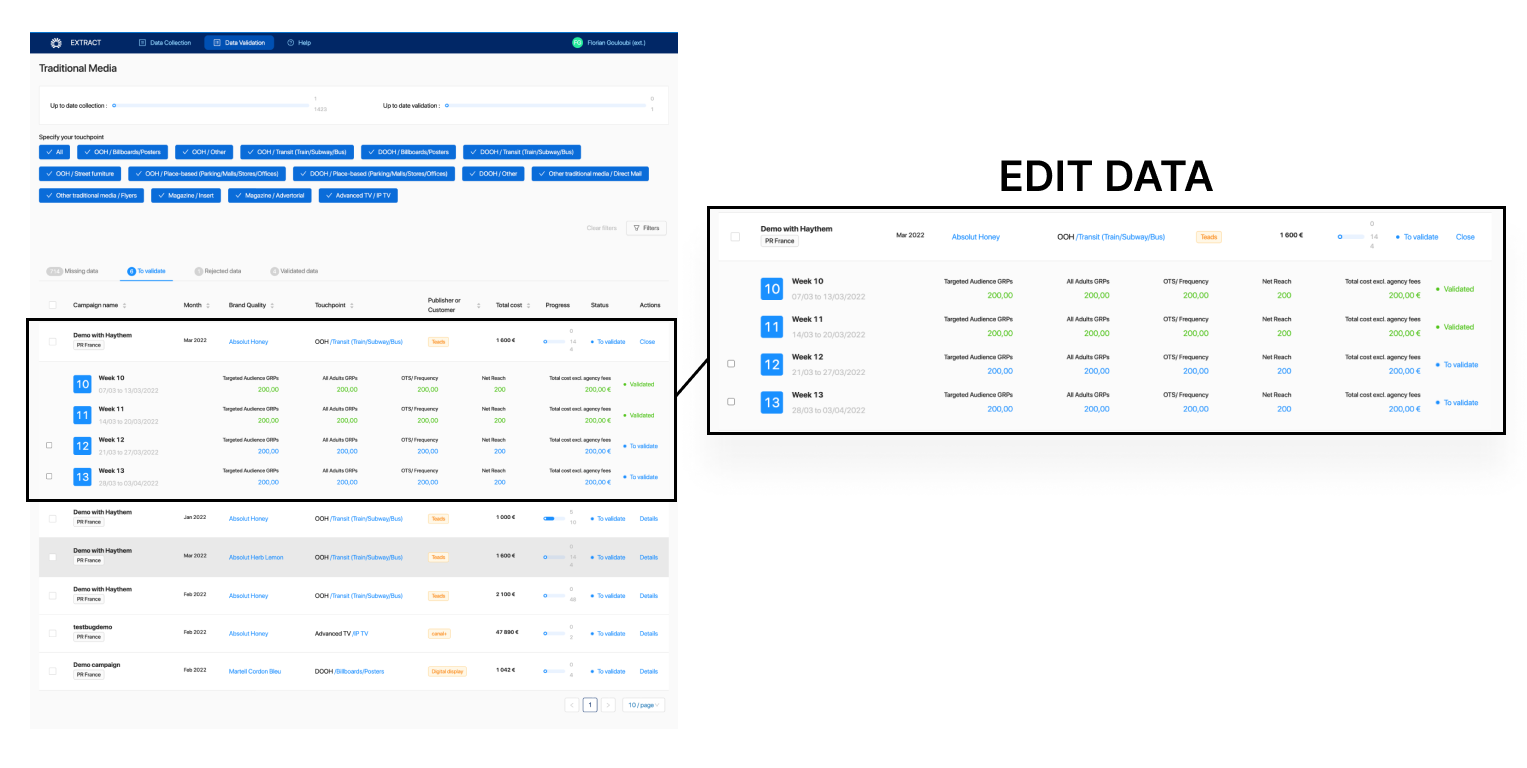Check the testbugdemo campaign checkbox
The width and height of the screenshot is (1527, 768).
click(52, 633)
